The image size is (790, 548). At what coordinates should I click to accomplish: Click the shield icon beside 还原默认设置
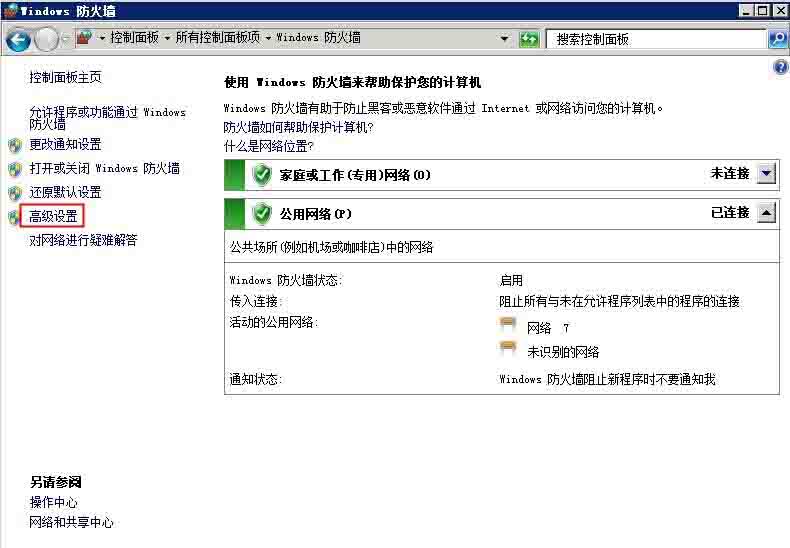(x=15, y=193)
